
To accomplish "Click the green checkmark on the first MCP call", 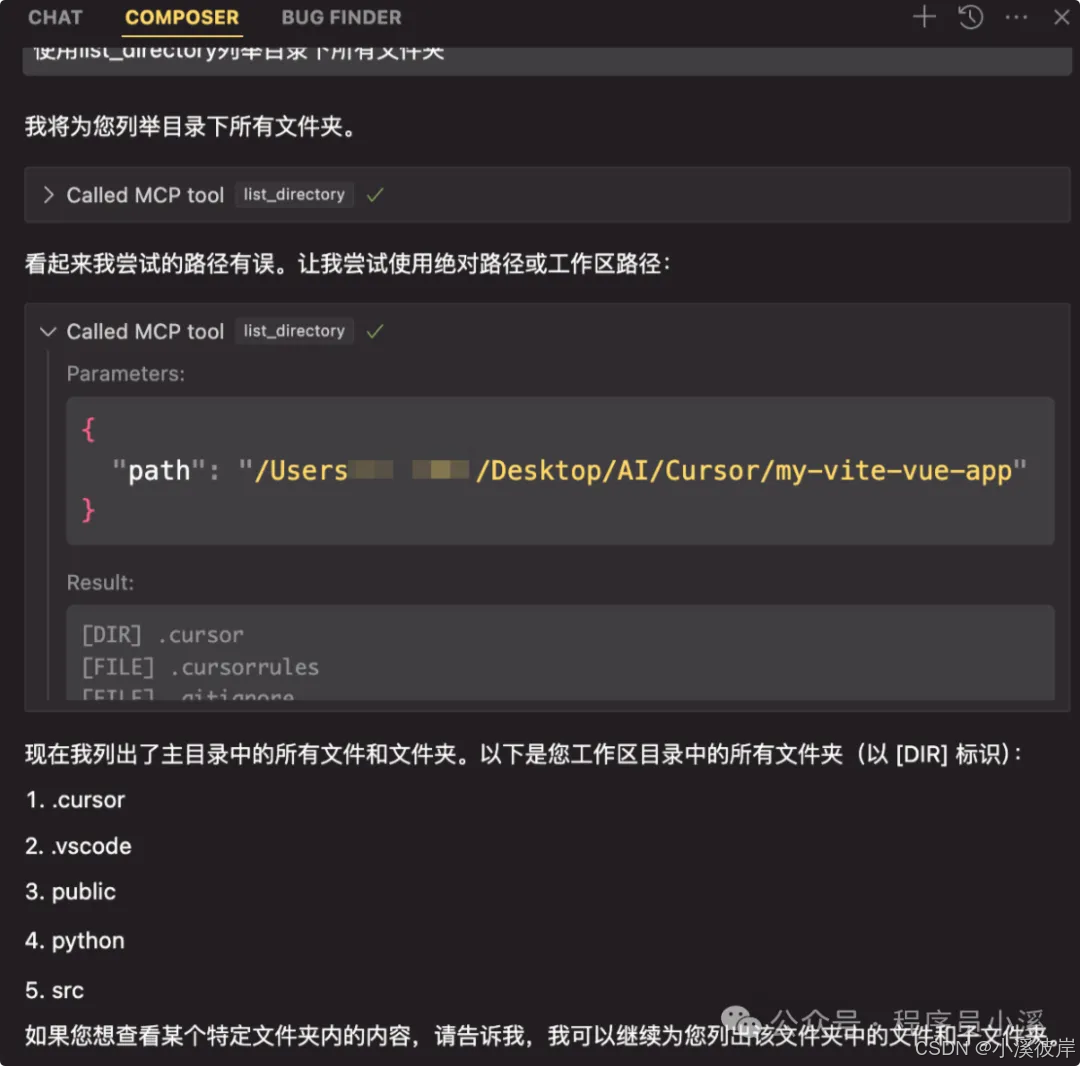I will [x=375, y=195].
